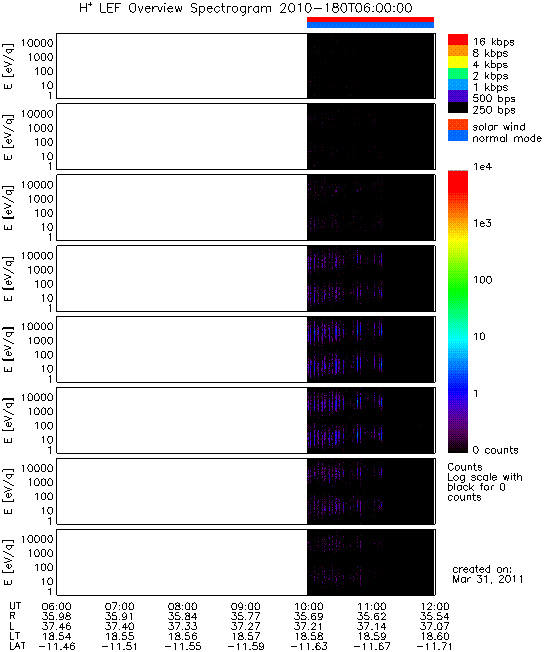
Task: Click the light blue 1 kbps swatch
Action: click(x=458, y=84)
